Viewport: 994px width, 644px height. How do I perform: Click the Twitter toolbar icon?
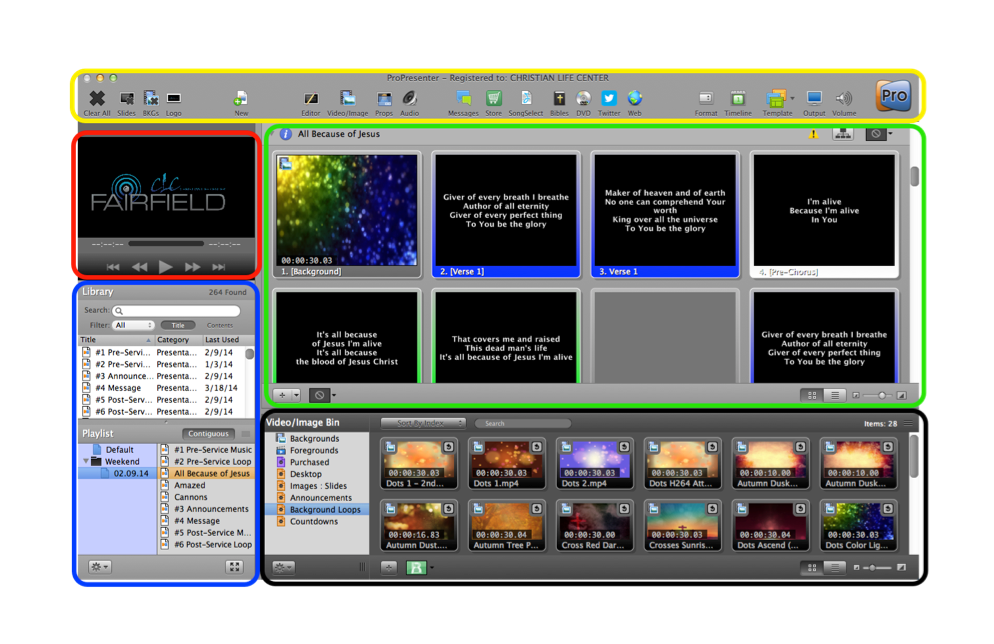pos(609,99)
